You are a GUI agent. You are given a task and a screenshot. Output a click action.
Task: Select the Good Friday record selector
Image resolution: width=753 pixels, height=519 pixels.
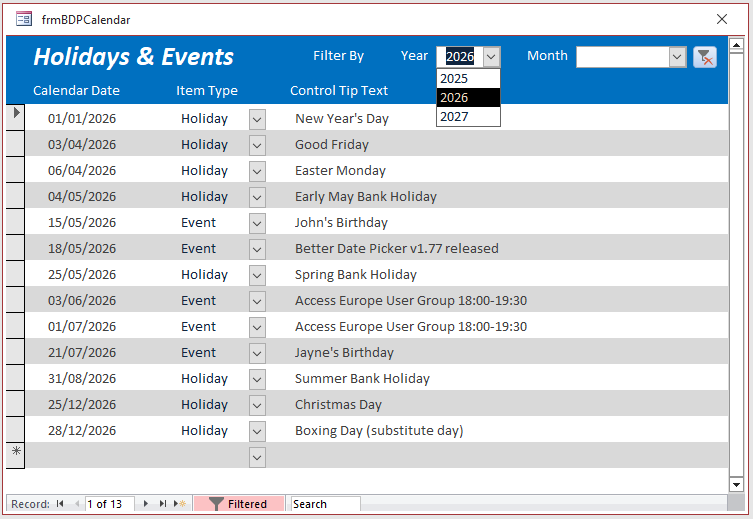tap(15, 143)
